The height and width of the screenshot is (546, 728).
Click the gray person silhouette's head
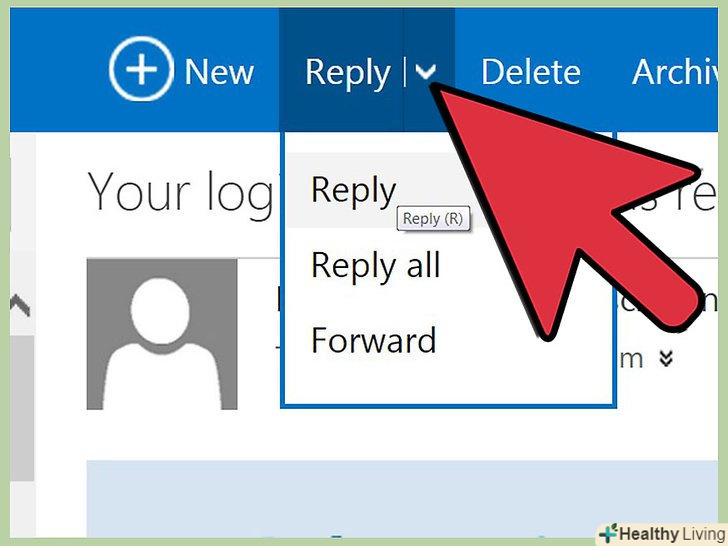(160, 311)
